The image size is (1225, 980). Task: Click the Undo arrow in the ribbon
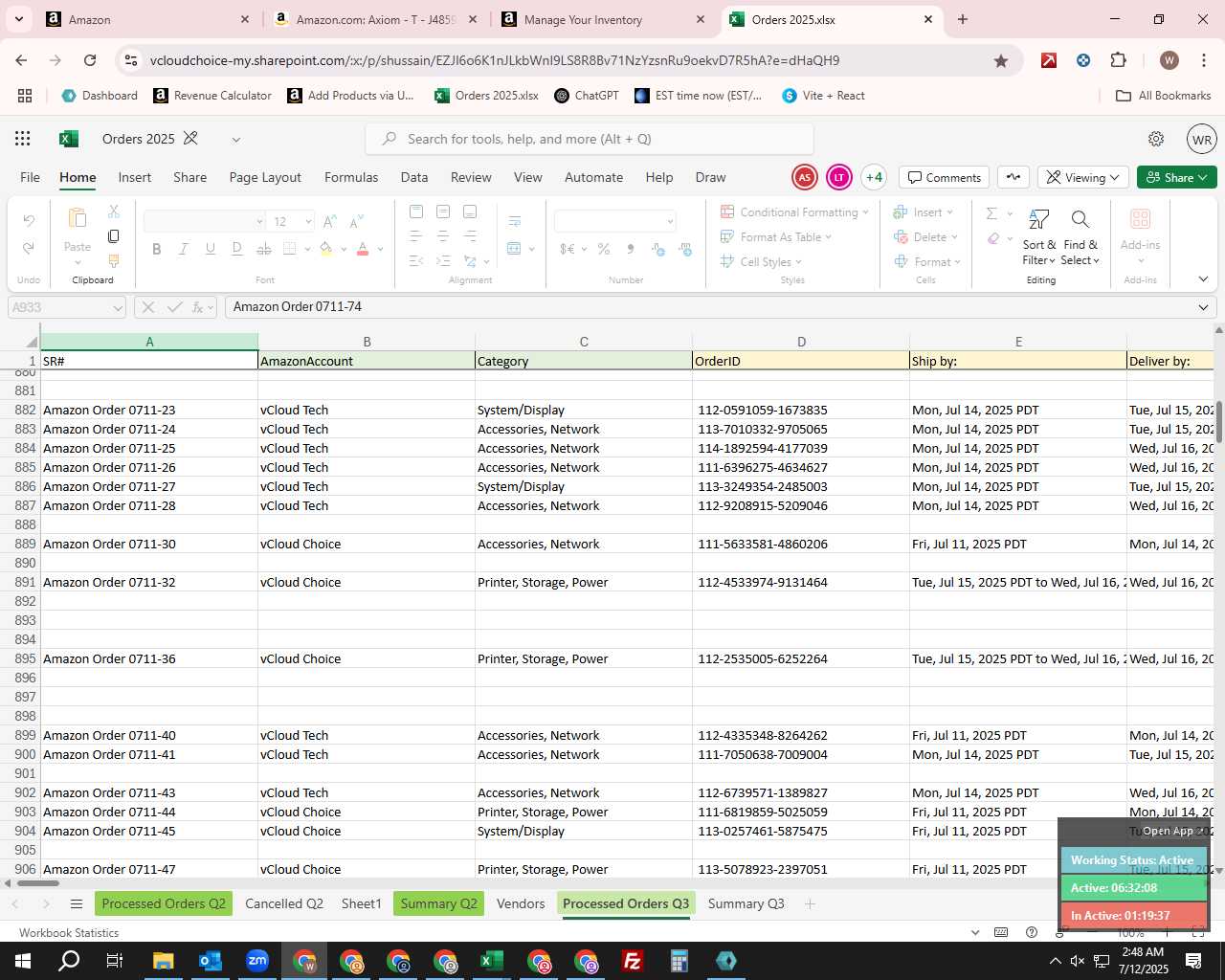point(29,221)
